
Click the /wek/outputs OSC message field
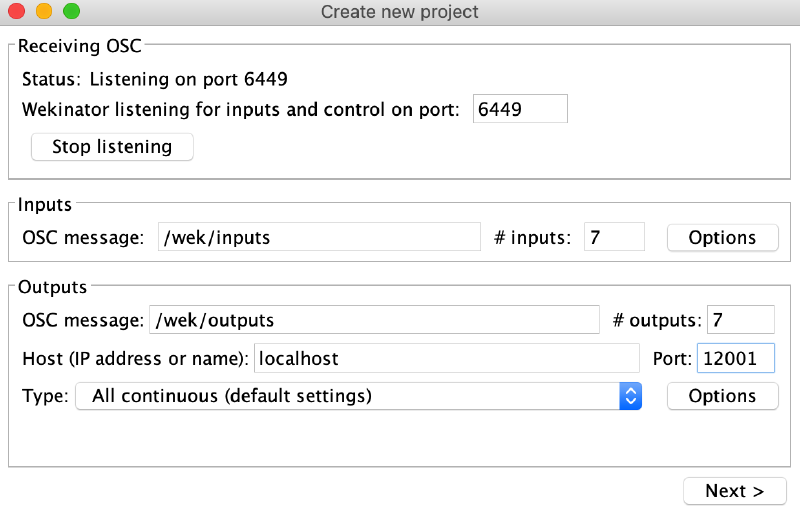pyautogui.click(x=374, y=320)
